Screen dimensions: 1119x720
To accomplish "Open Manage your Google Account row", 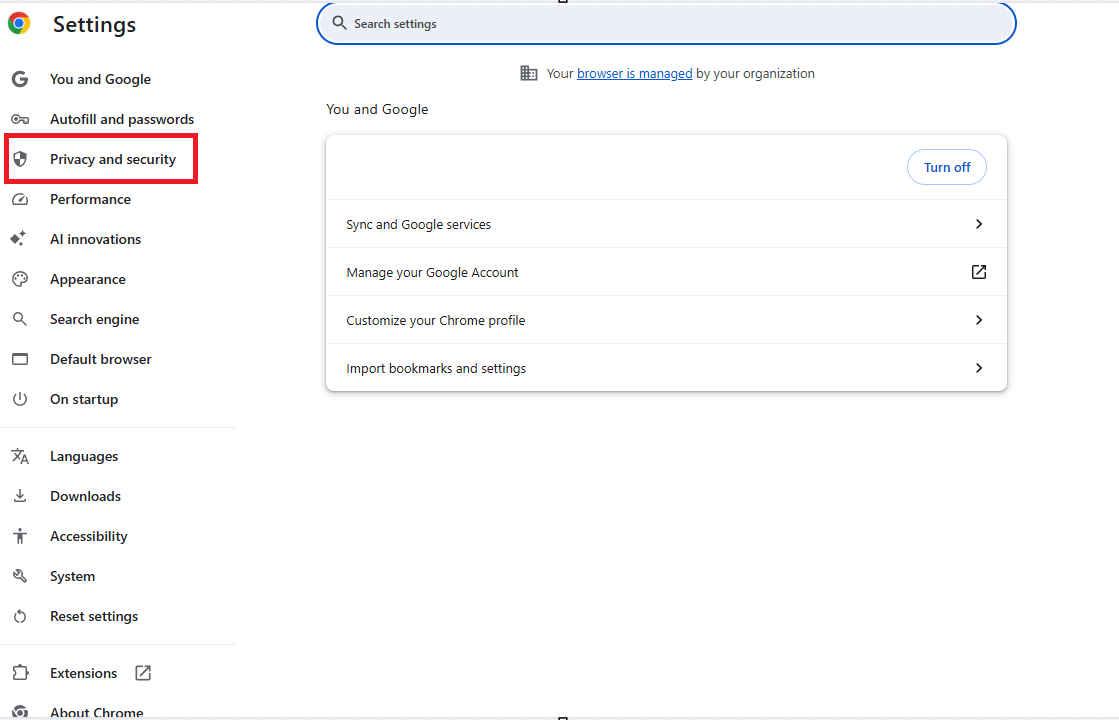I will [666, 272].
